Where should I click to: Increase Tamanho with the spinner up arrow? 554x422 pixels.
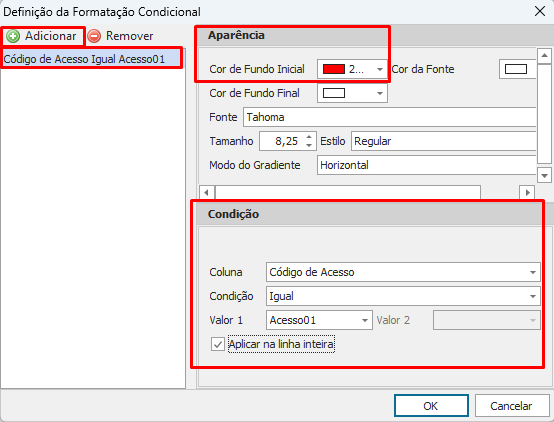click(x=309, y=137)
